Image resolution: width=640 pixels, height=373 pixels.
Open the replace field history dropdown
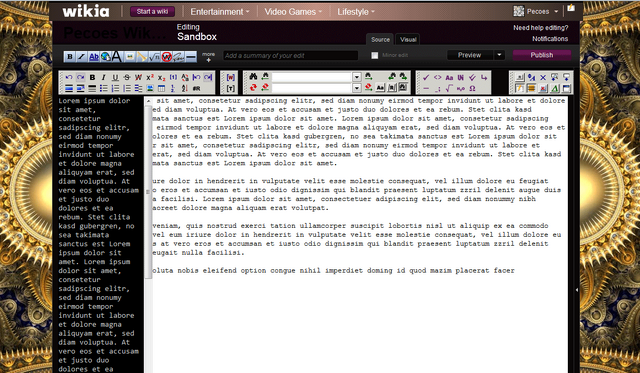pyautogui.click(x=357, y=88)
